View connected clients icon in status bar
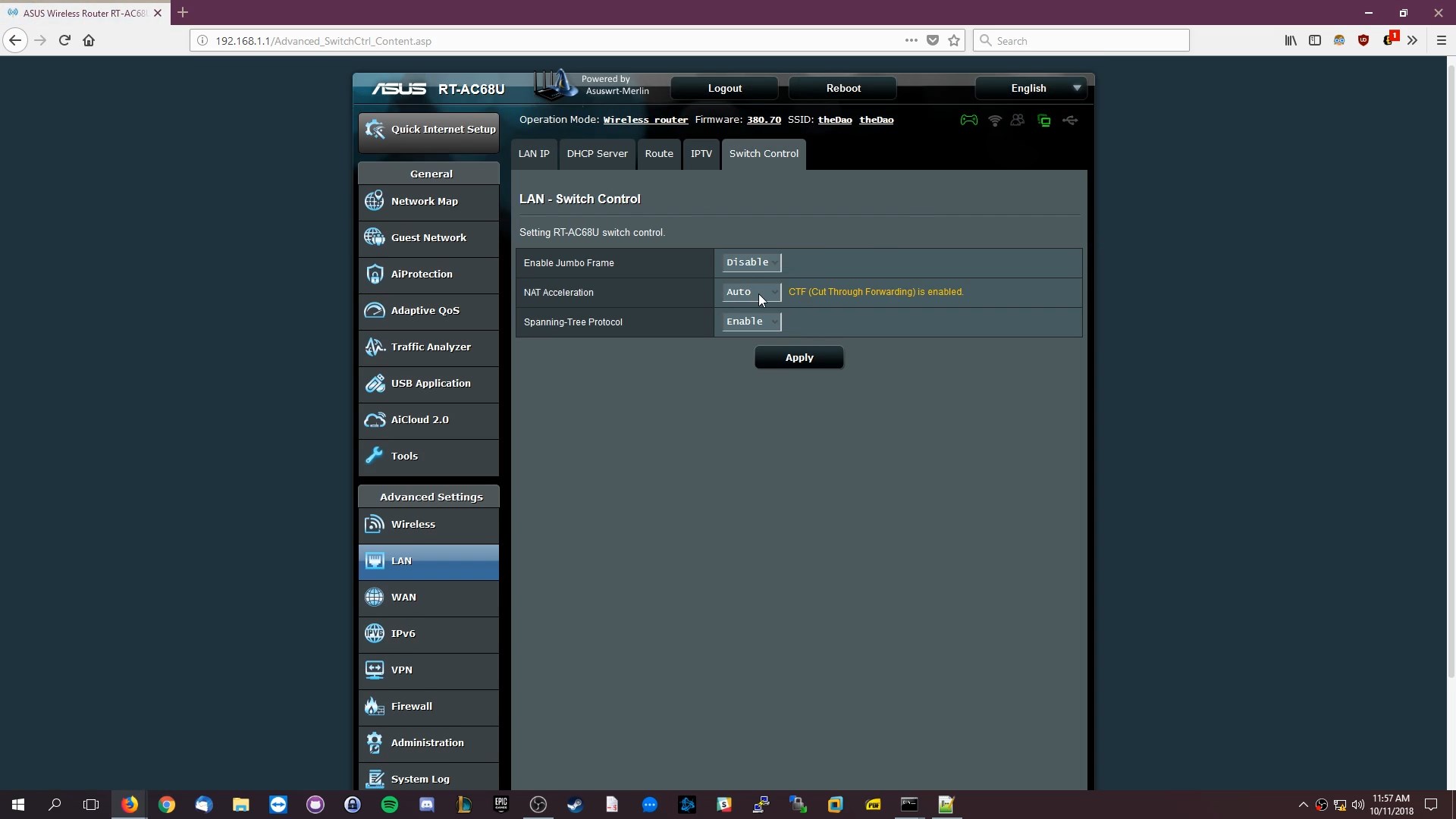1456x819 pixels. 1018,120
